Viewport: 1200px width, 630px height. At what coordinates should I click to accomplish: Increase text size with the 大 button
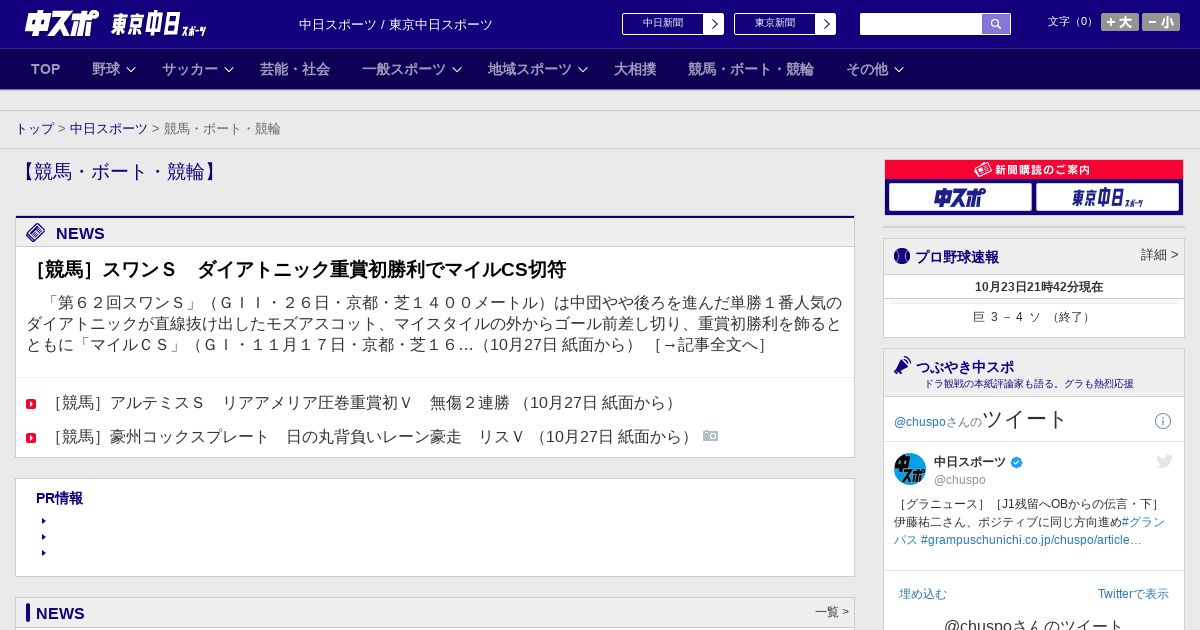point(1120,22)
